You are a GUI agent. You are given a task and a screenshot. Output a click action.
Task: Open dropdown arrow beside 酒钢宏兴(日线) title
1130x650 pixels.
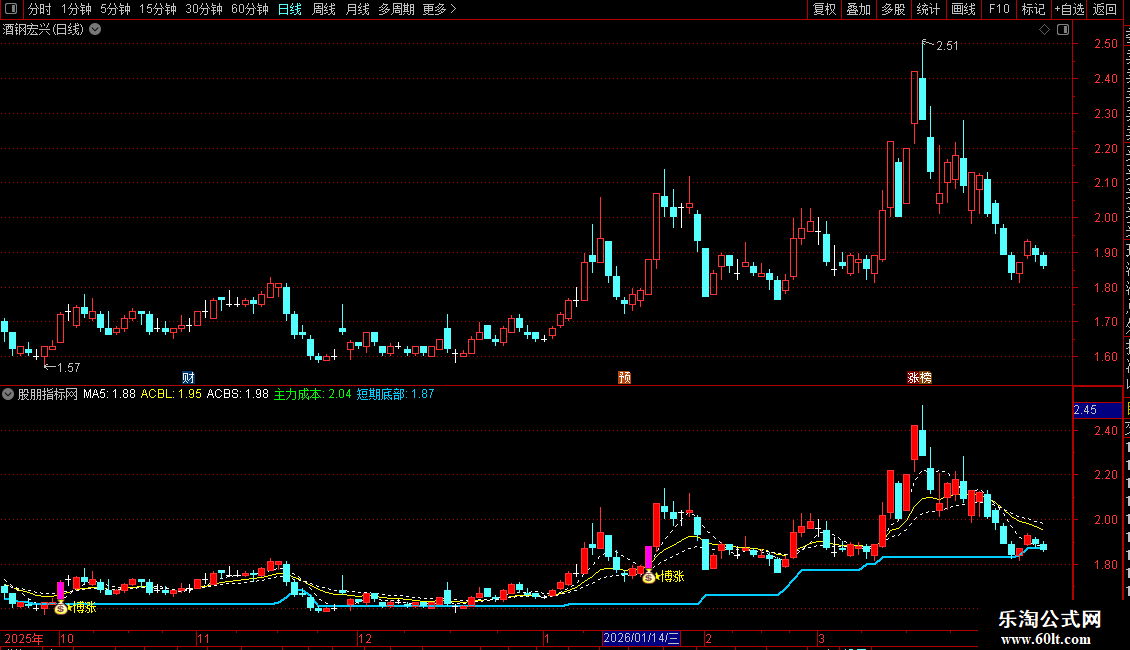[95, 30]
